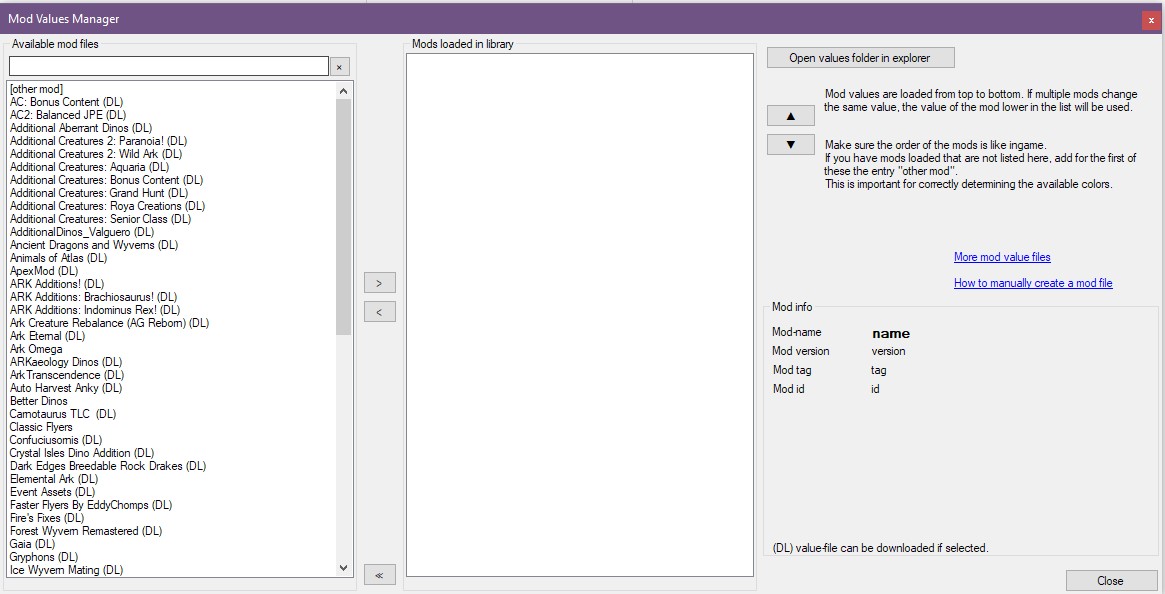The height and width of the screenshot is (594, 1165).
Task: Click the Close button
Action: tap(1110, 581)
